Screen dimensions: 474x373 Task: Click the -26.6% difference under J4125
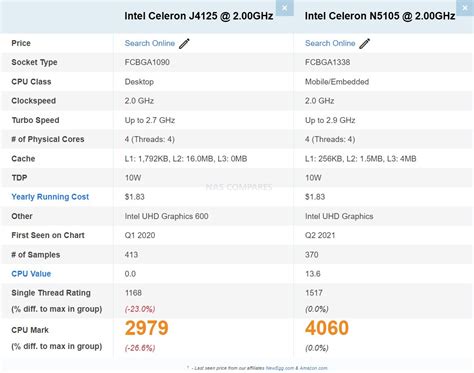[x=140, y=348]
